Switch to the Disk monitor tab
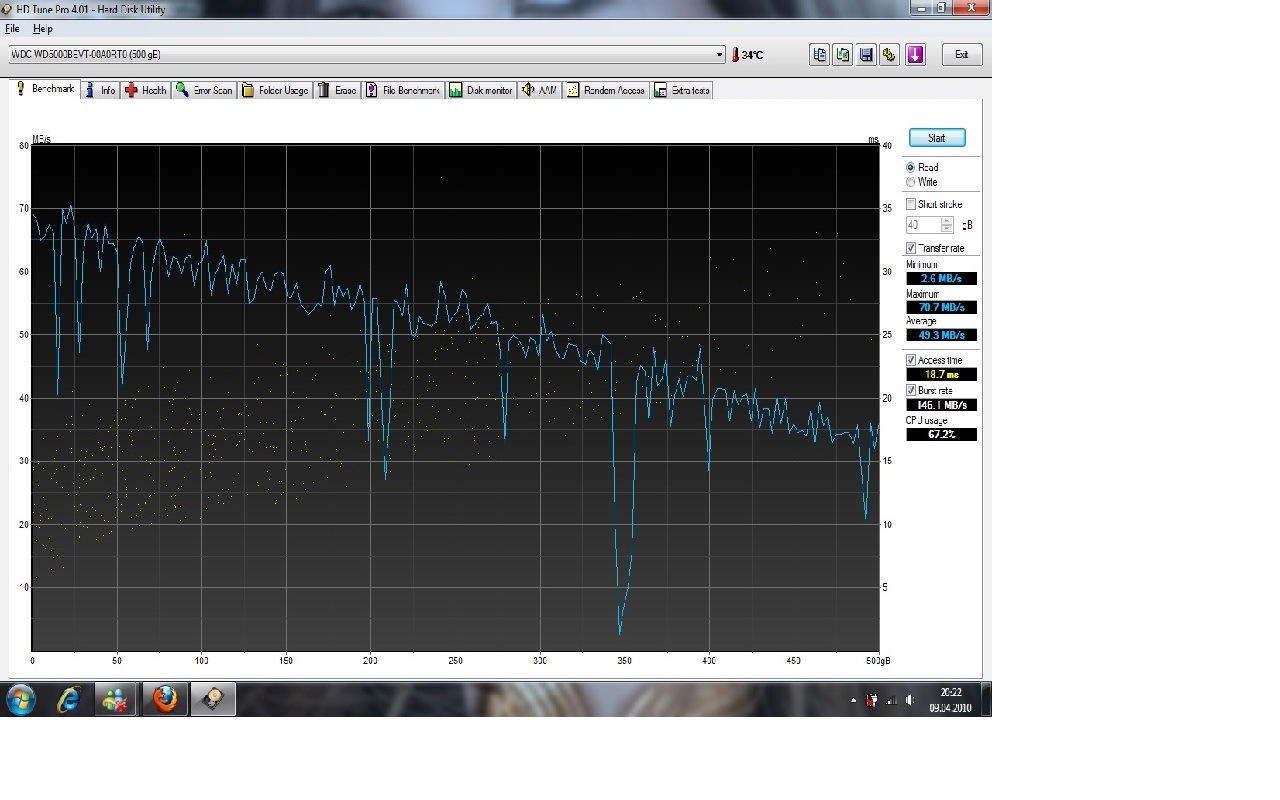The image size is (1280, 800). [481, 90]
